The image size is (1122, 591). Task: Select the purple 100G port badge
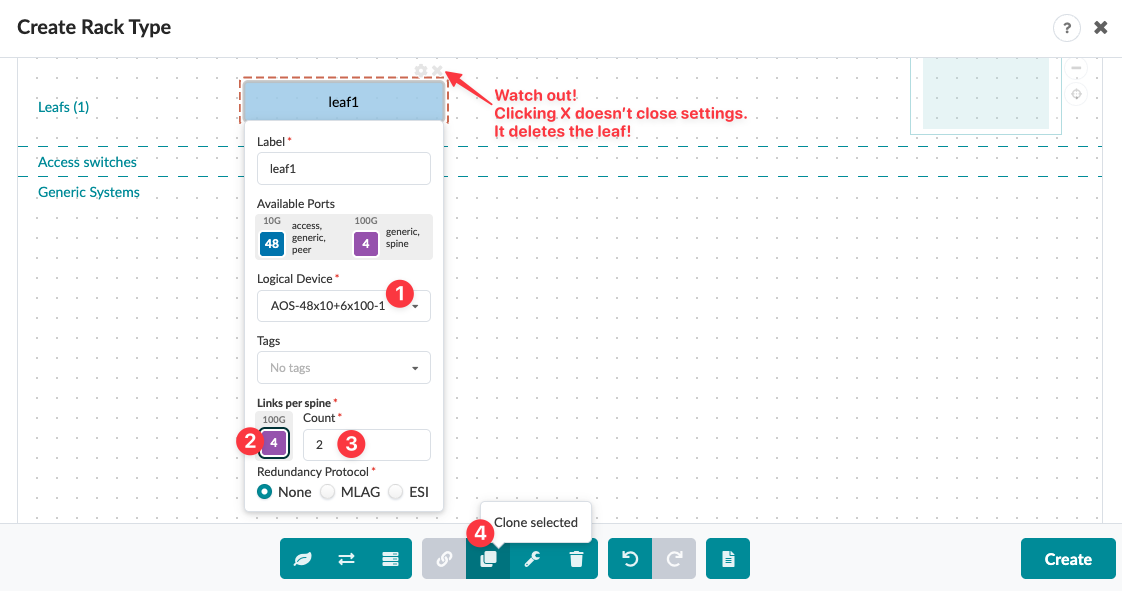(273, 443)
